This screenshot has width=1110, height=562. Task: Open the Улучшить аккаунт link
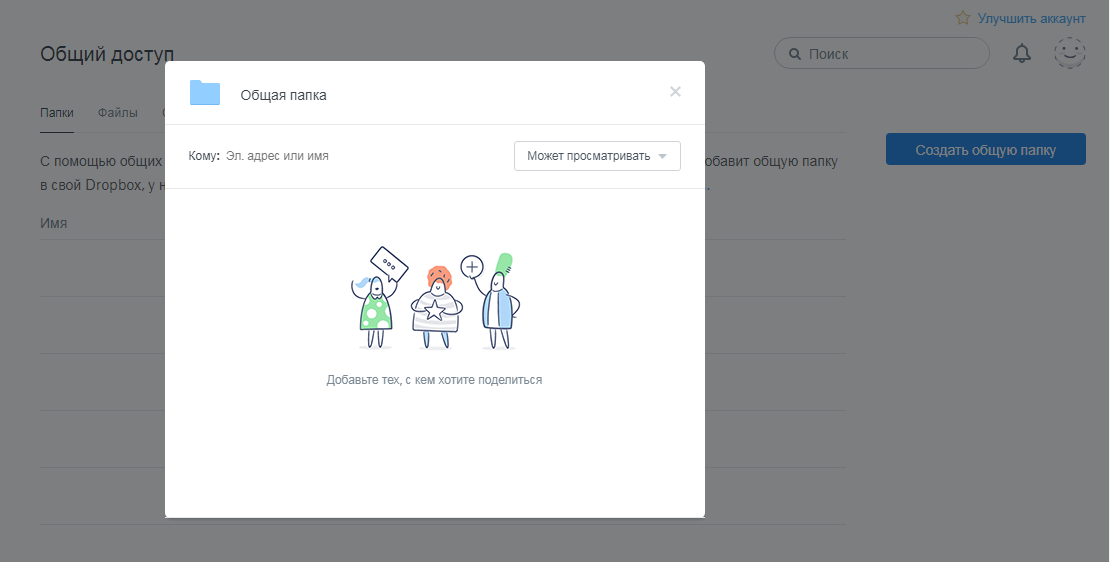click(x=1031, y=18)
